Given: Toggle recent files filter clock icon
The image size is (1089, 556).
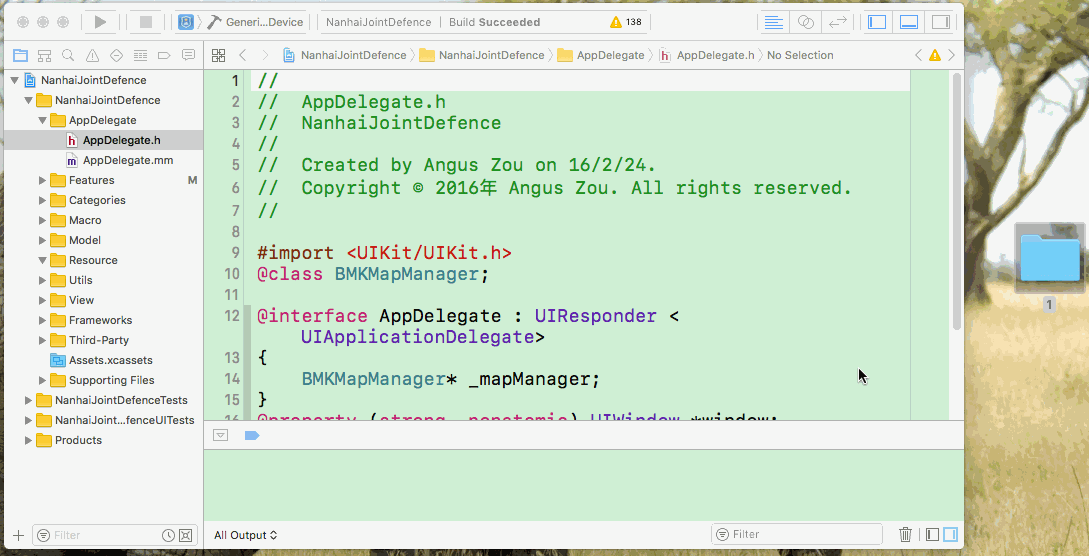Looking at the screenshot, I should tap(168, 535).
